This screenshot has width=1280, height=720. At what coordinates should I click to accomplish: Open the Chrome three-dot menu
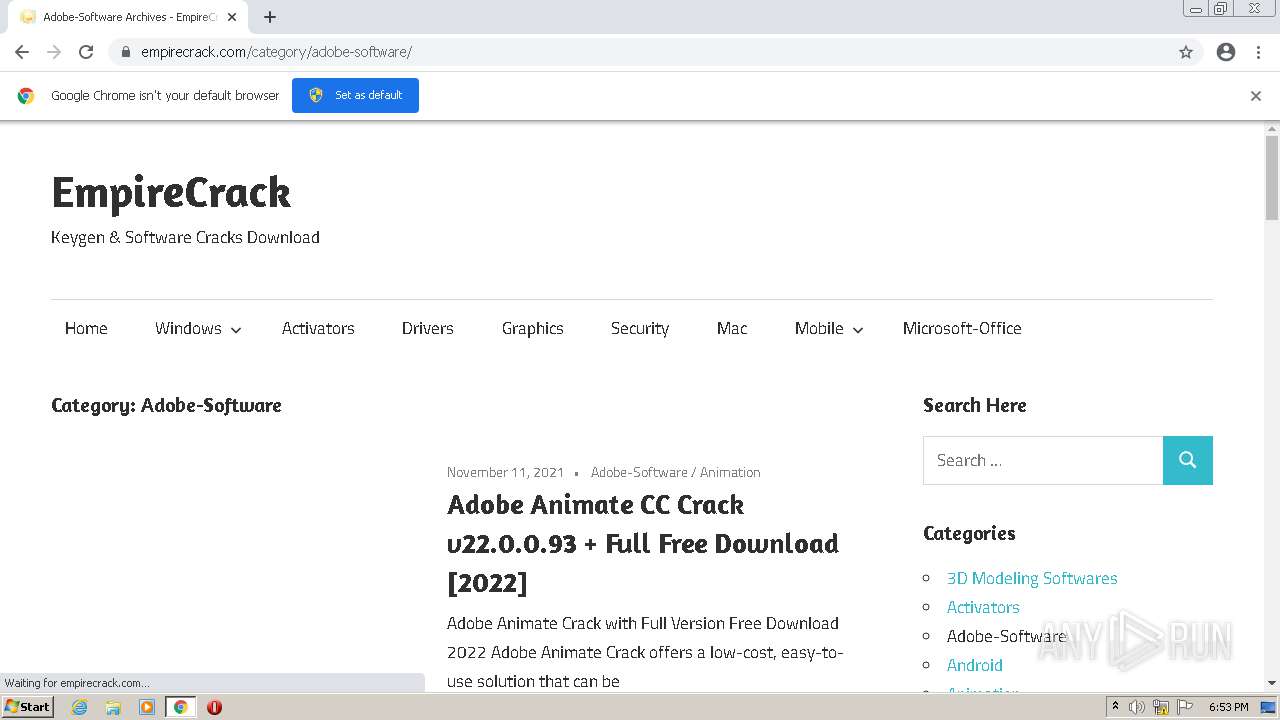tap(1258, 52)
